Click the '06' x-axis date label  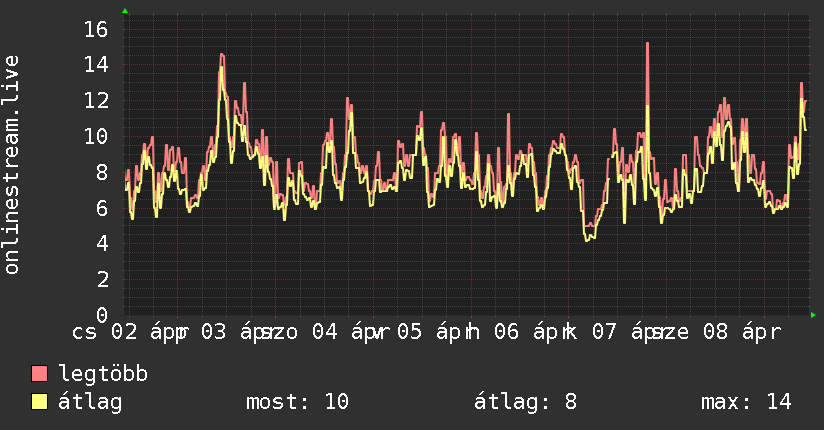point(507,332)
